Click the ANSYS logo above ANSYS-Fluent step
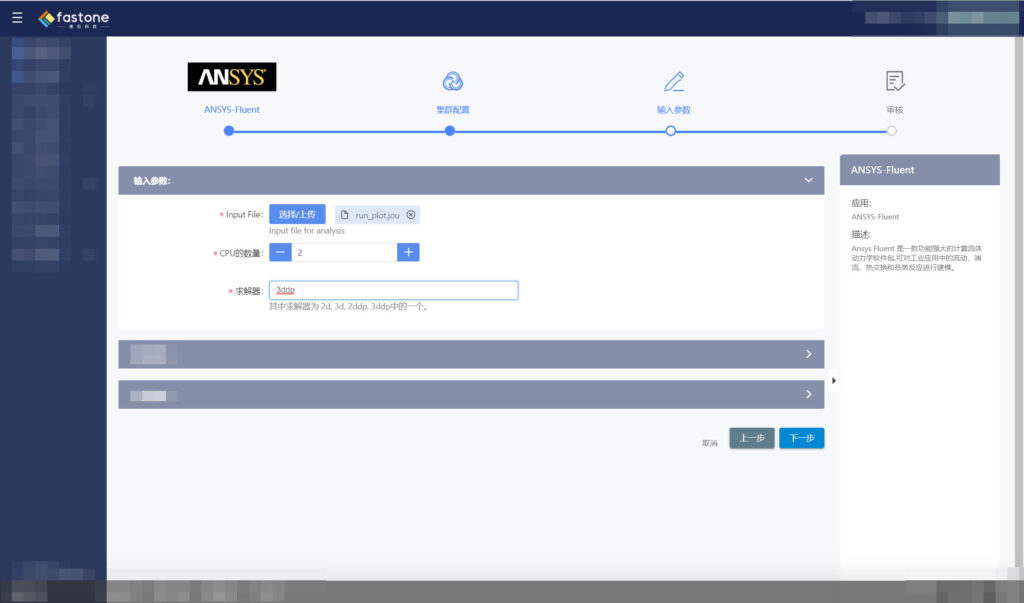Image resolution: width=1024 pixels, height=603 pixels. tap(231, 76)
